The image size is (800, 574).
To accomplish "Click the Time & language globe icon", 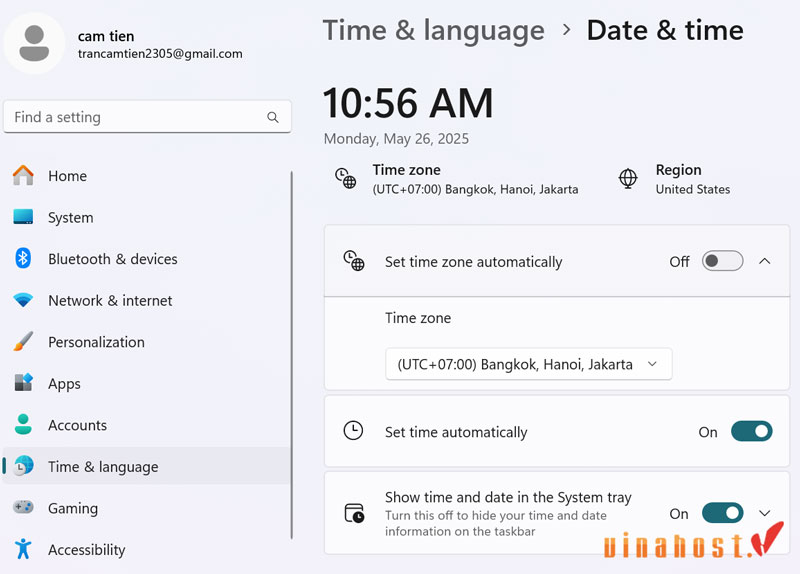I will 23,466.
